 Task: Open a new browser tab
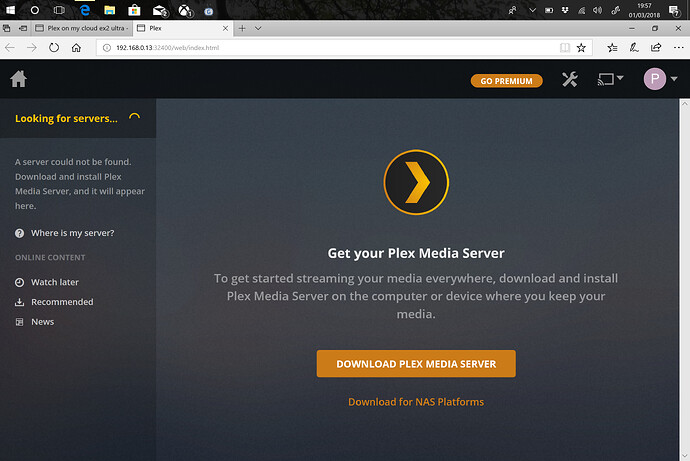point(242,28)
